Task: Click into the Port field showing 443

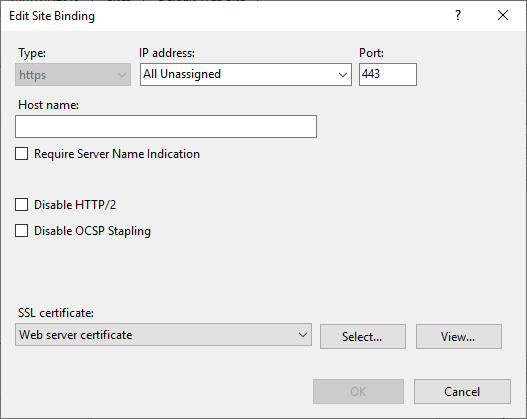Action: (x=388, y=74)
